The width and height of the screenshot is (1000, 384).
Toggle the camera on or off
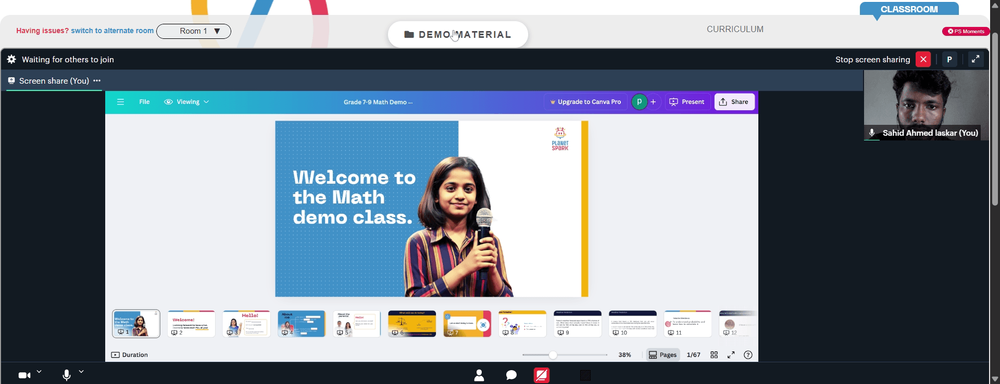coord(24,376)
